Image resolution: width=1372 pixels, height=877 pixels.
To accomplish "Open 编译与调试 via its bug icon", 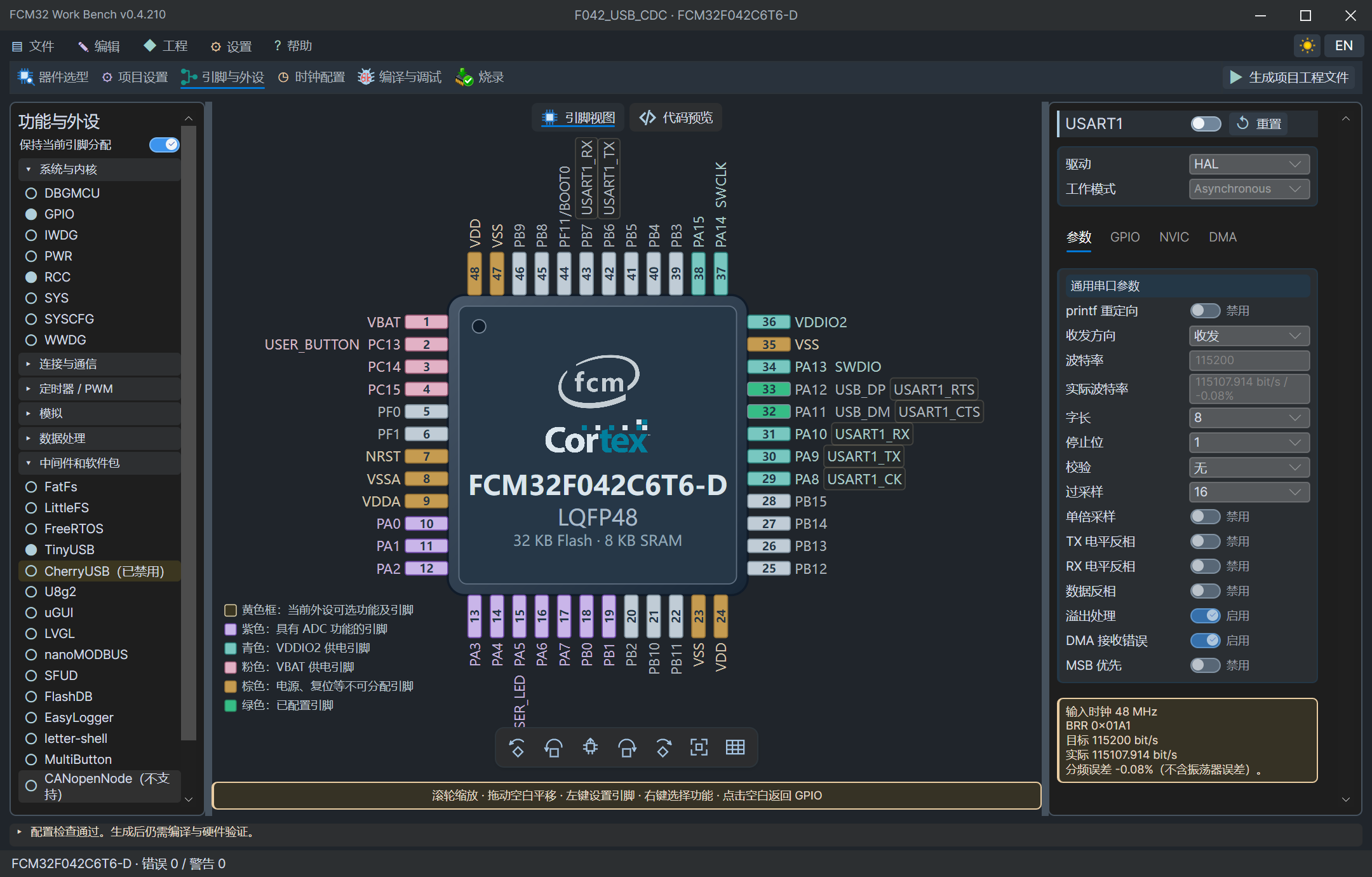I will 366,77.
